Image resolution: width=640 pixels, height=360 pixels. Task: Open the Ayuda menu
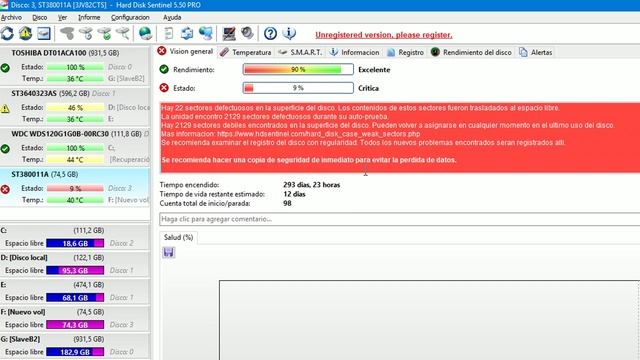[172, 18]
